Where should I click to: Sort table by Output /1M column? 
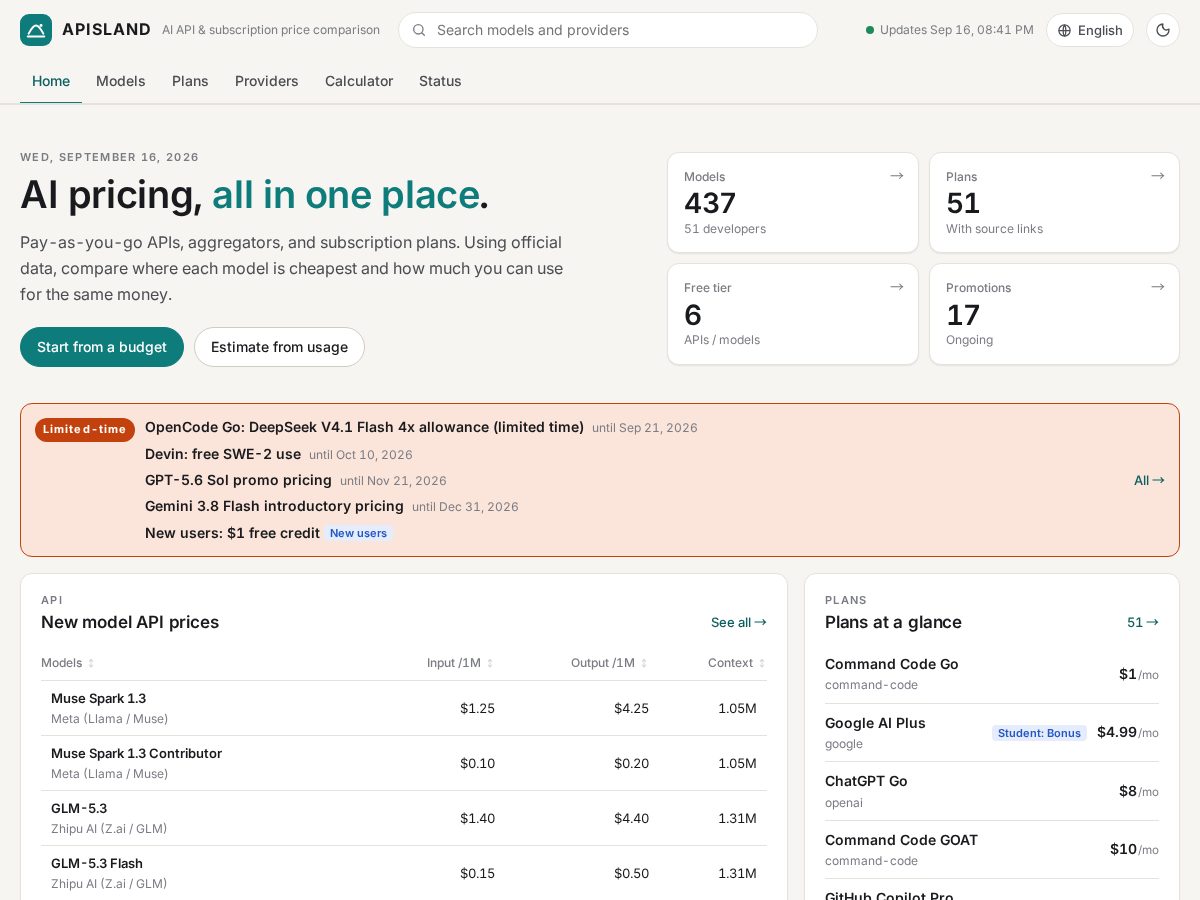609,663
